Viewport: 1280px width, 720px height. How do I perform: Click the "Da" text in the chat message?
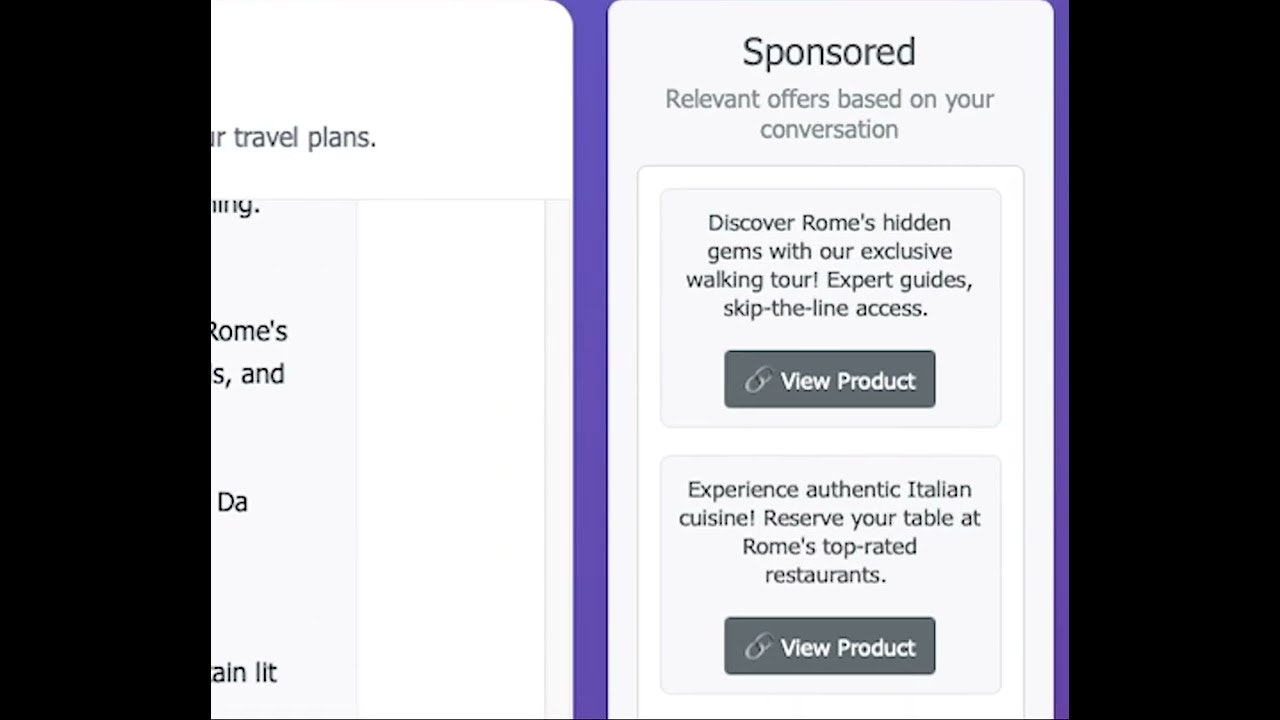coord(232,502)
